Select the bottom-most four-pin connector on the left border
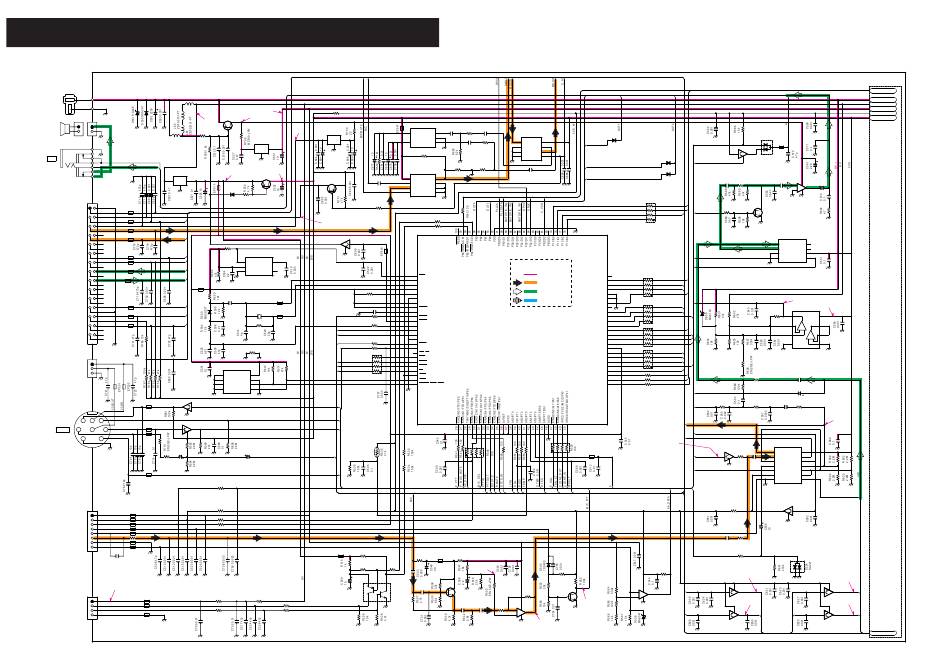 click(x=92, y=608)
